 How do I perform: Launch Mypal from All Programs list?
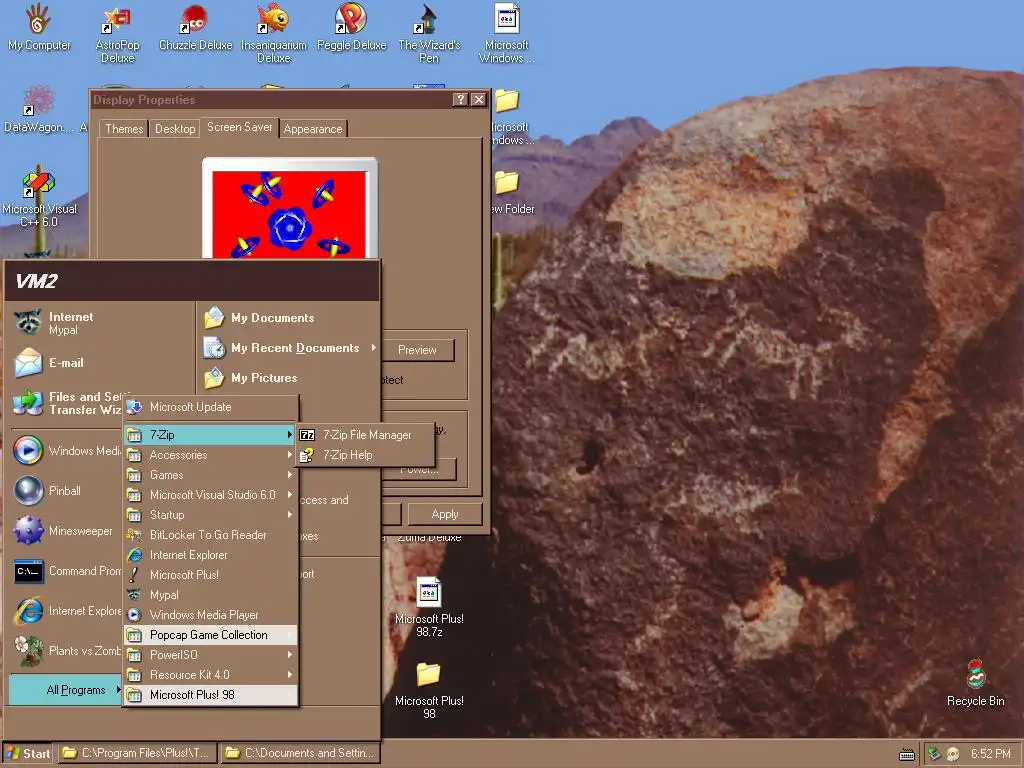[x=210, y=595]
